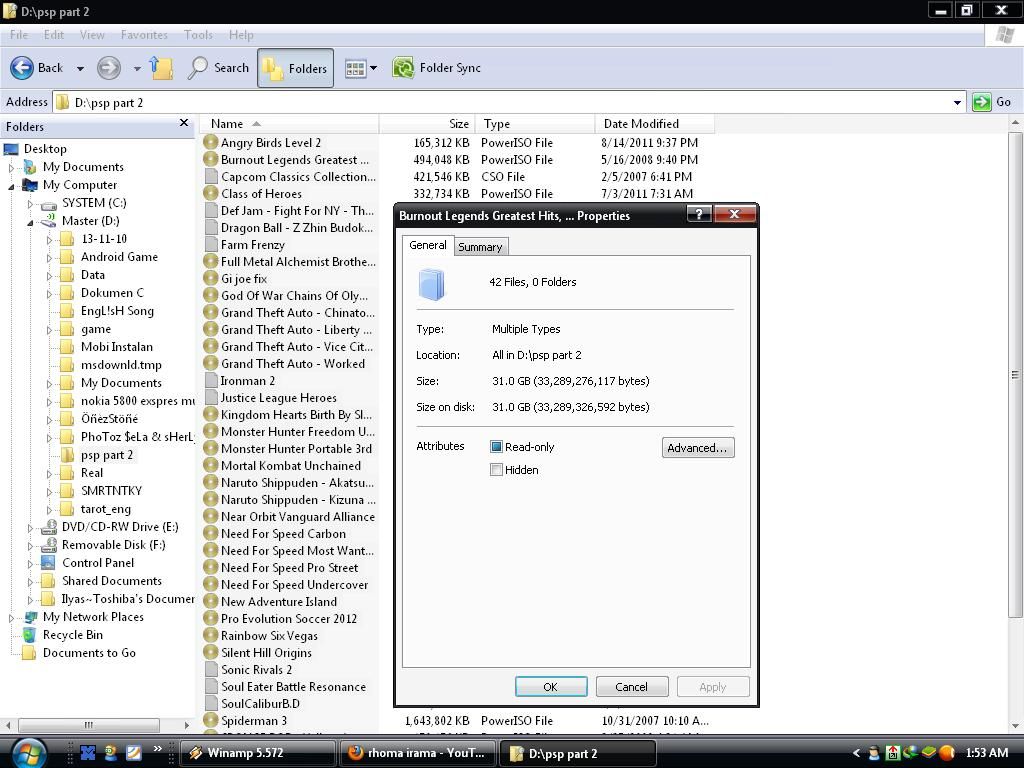The width and height of the screenshot is (1024, 768).
Task: Open the Favorites menu
Action: tap(144, 35)
